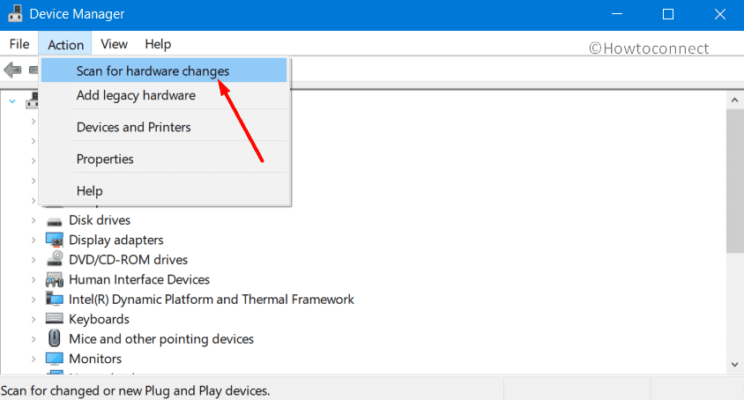Select the Keyboards icon
Screen dimensions: 744x400
pyautogui.click(x=54, y=318)
